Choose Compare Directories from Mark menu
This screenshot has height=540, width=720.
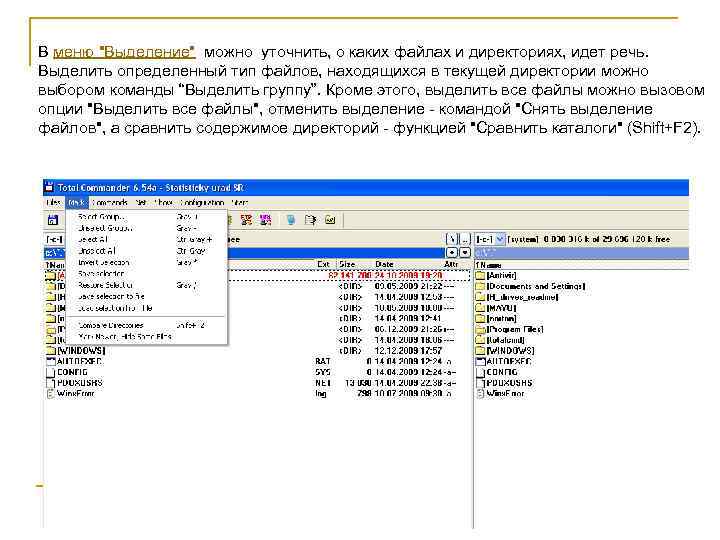click(x=146, y=325)
